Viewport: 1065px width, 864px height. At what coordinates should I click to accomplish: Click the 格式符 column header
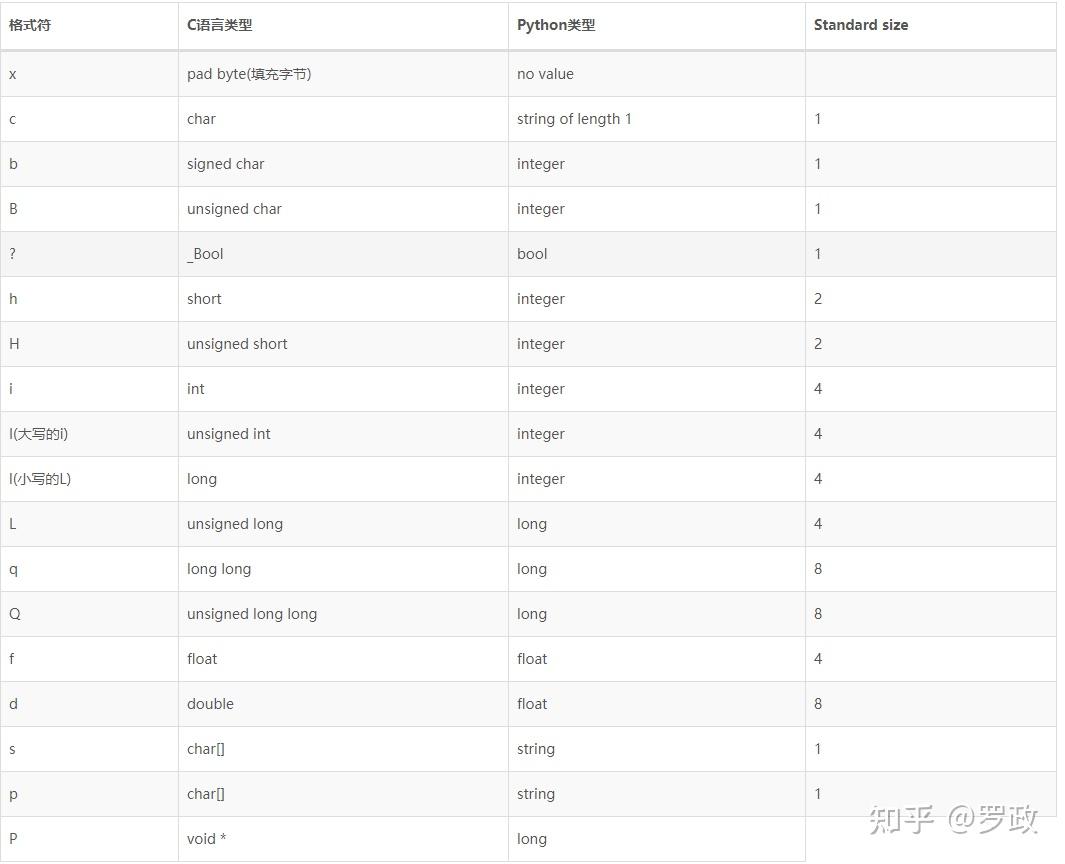30,25
